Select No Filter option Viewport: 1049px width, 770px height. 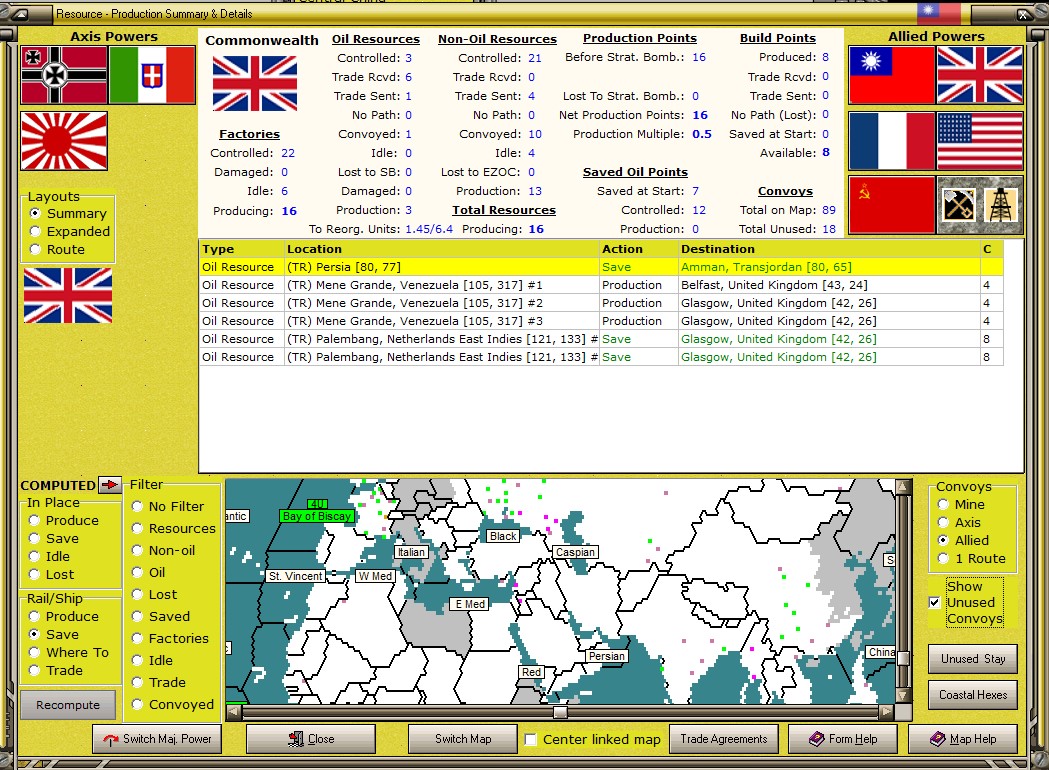[x=168, y=506]
